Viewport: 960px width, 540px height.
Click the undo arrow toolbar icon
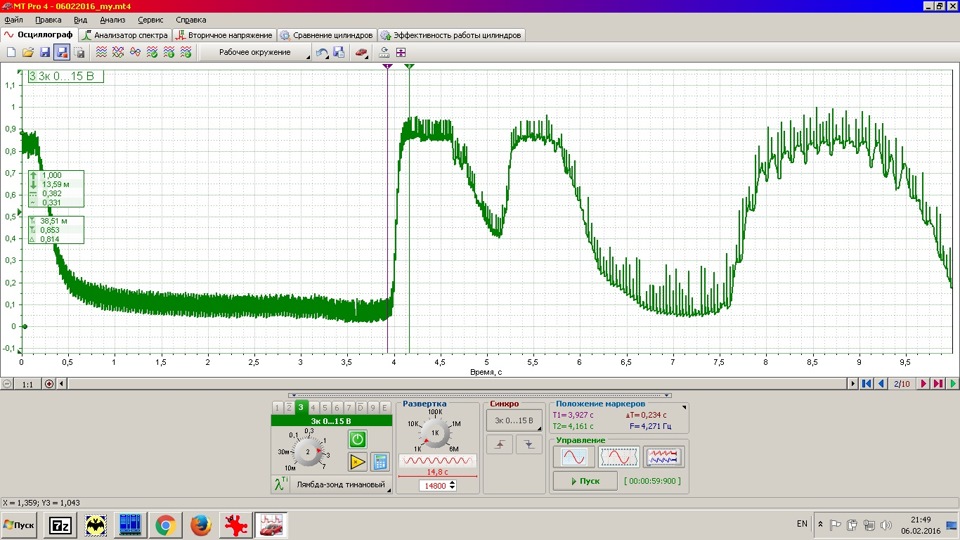pos(321,52)
